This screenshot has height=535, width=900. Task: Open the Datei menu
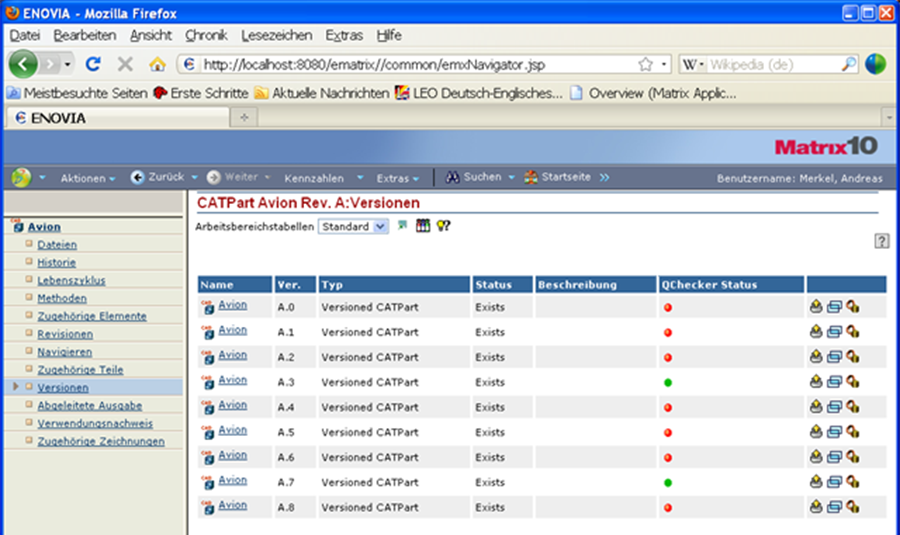(25, 36)
